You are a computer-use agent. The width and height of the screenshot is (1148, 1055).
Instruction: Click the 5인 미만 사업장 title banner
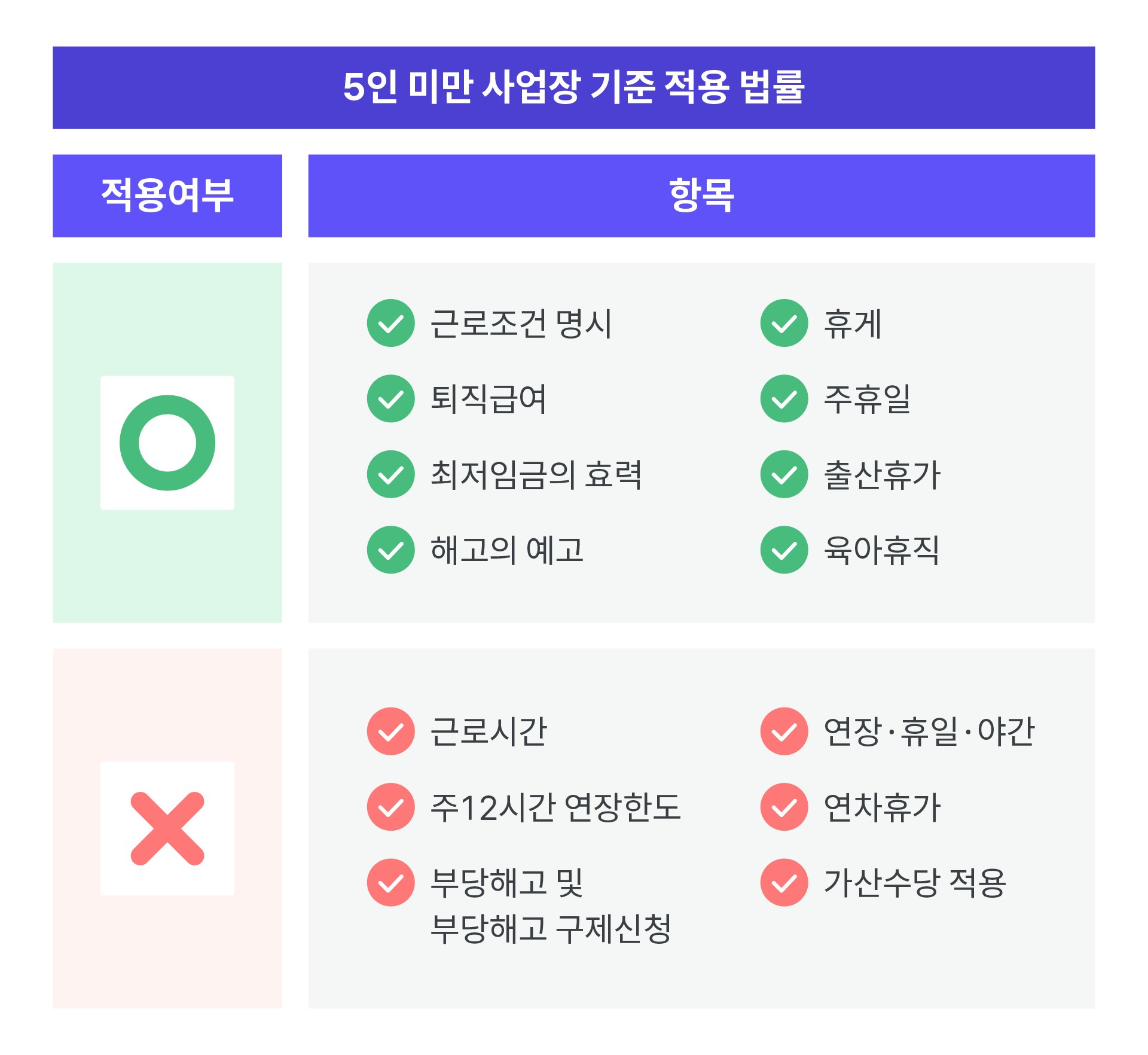[574, 87]
